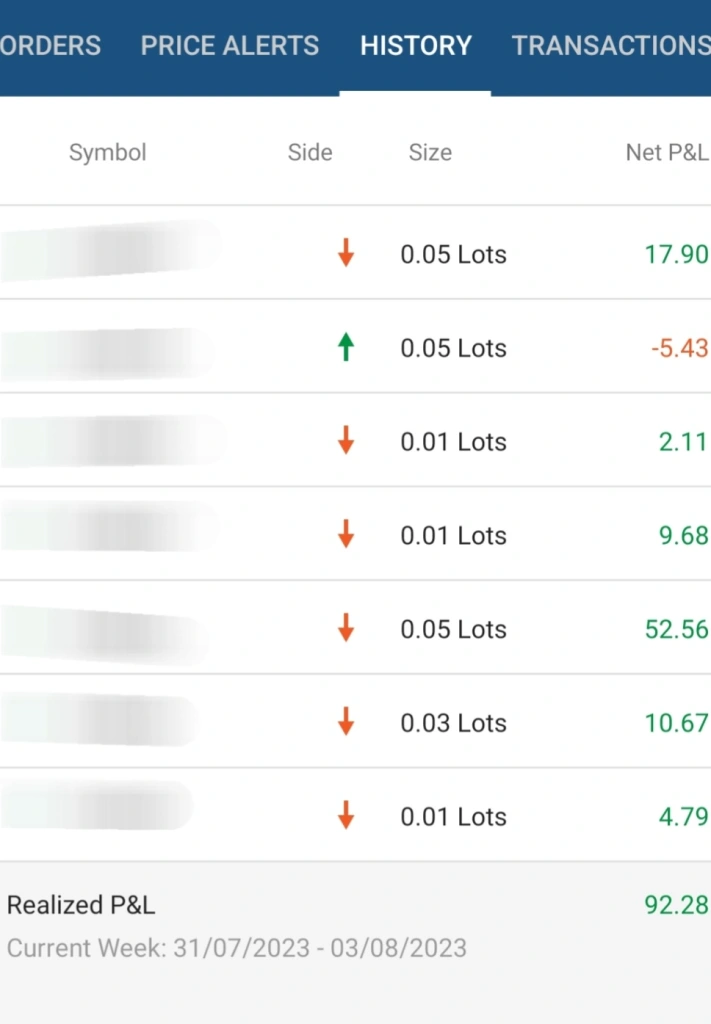Open the PRICE ALERTS tab
711x1024 pixels.
[230, 46]
